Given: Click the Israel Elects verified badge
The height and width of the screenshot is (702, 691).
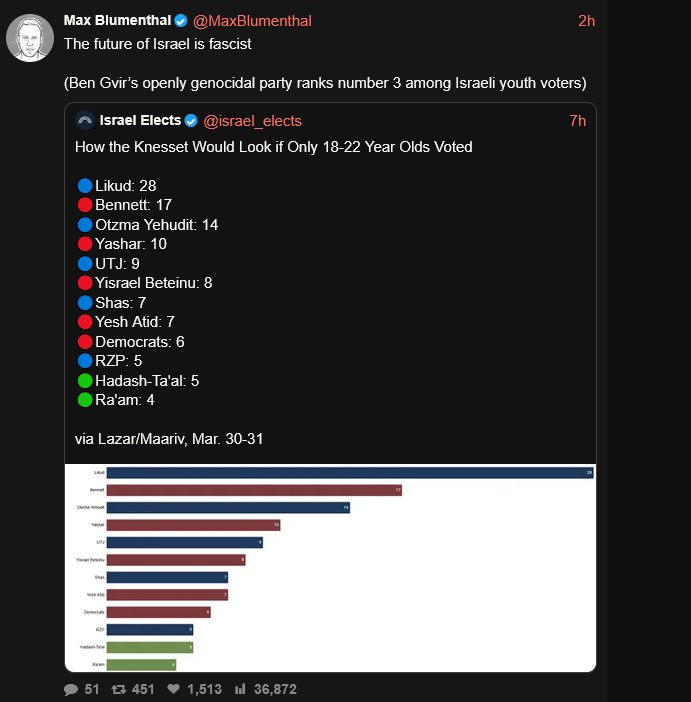Looking at the screenshot, I should [x=191, y=121].
